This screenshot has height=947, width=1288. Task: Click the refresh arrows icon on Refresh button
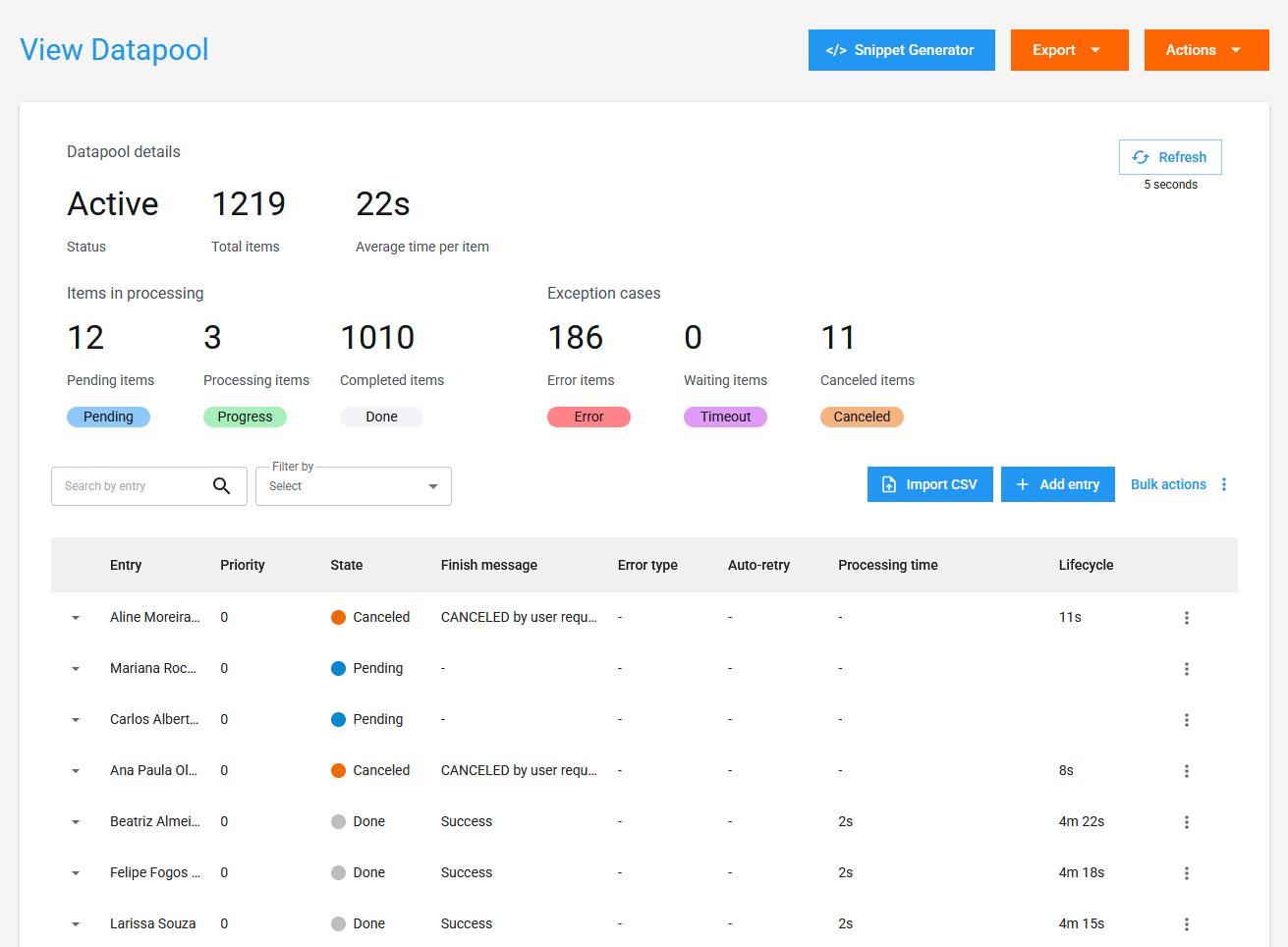pos(1141,156)
